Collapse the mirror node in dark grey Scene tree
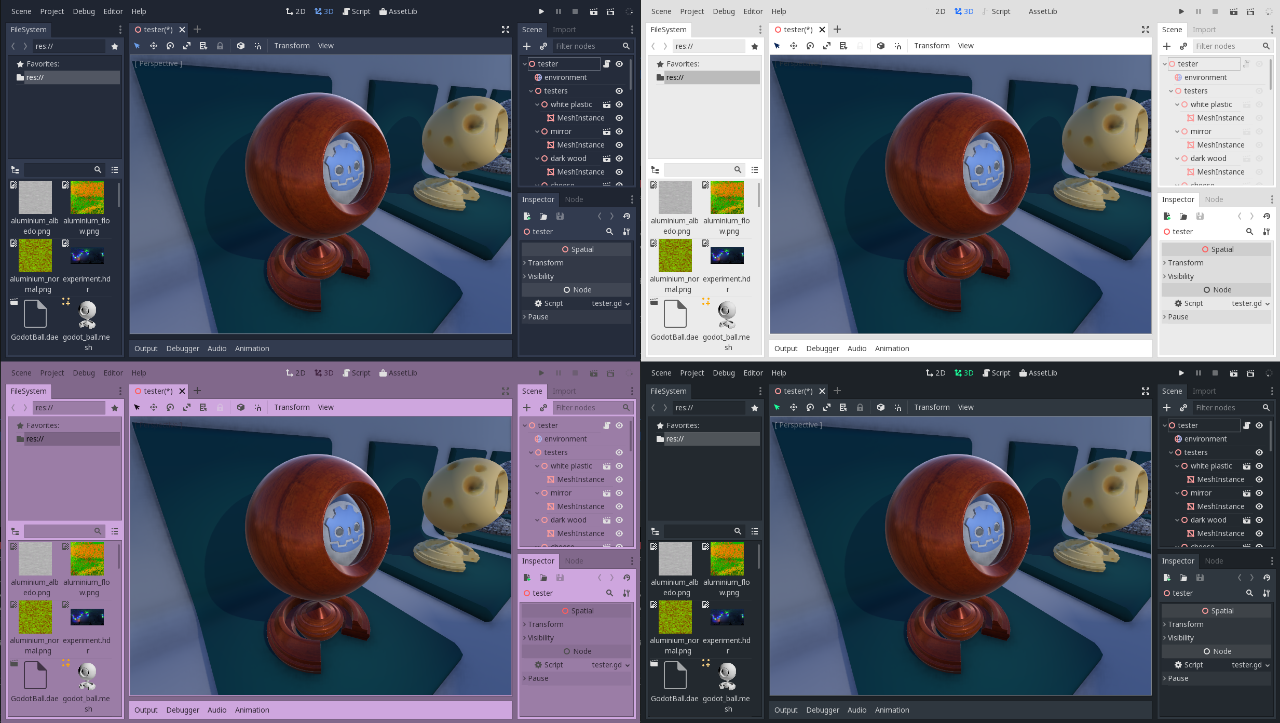 1179,493
